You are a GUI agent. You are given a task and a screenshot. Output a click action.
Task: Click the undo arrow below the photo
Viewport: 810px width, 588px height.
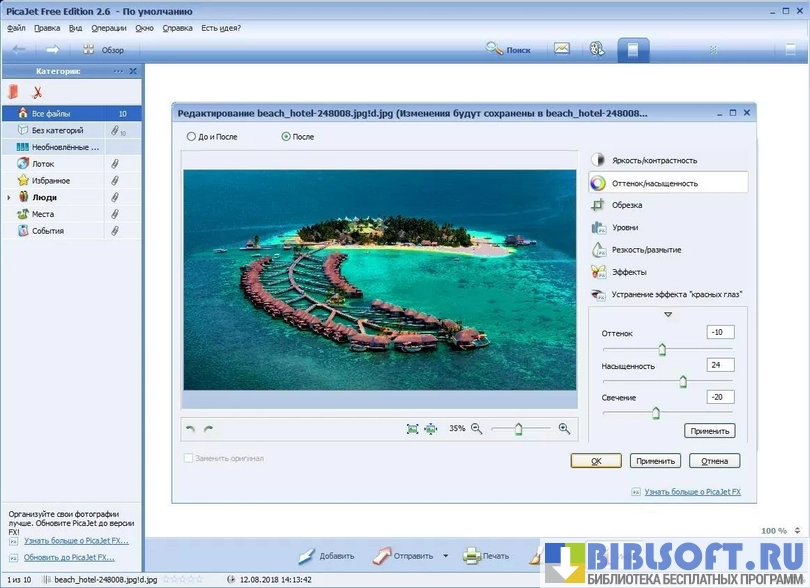[191, 429]
